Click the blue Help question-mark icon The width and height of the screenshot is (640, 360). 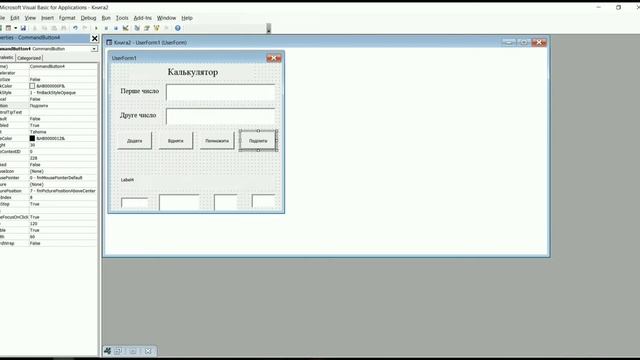[178, 28]
